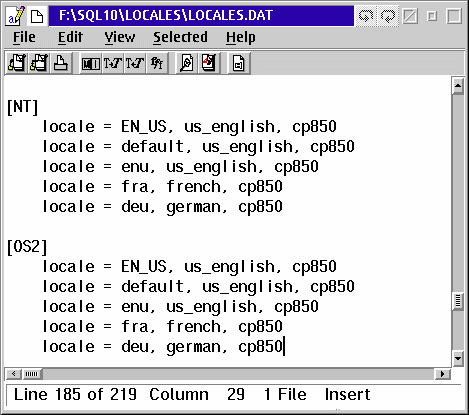Click the second T-to-T font style icon
This screenshot has height=415, width=469.
click(135, 63)
